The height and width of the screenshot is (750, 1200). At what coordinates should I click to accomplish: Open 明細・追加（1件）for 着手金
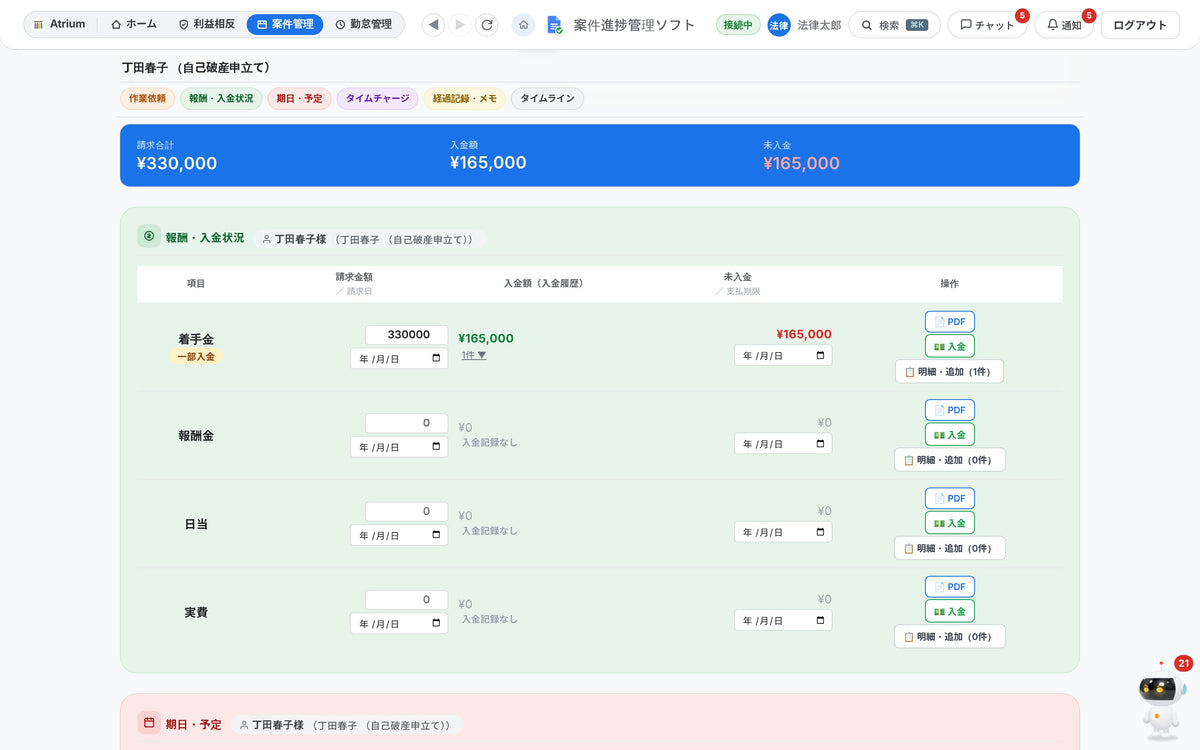(x=949, y=371)
